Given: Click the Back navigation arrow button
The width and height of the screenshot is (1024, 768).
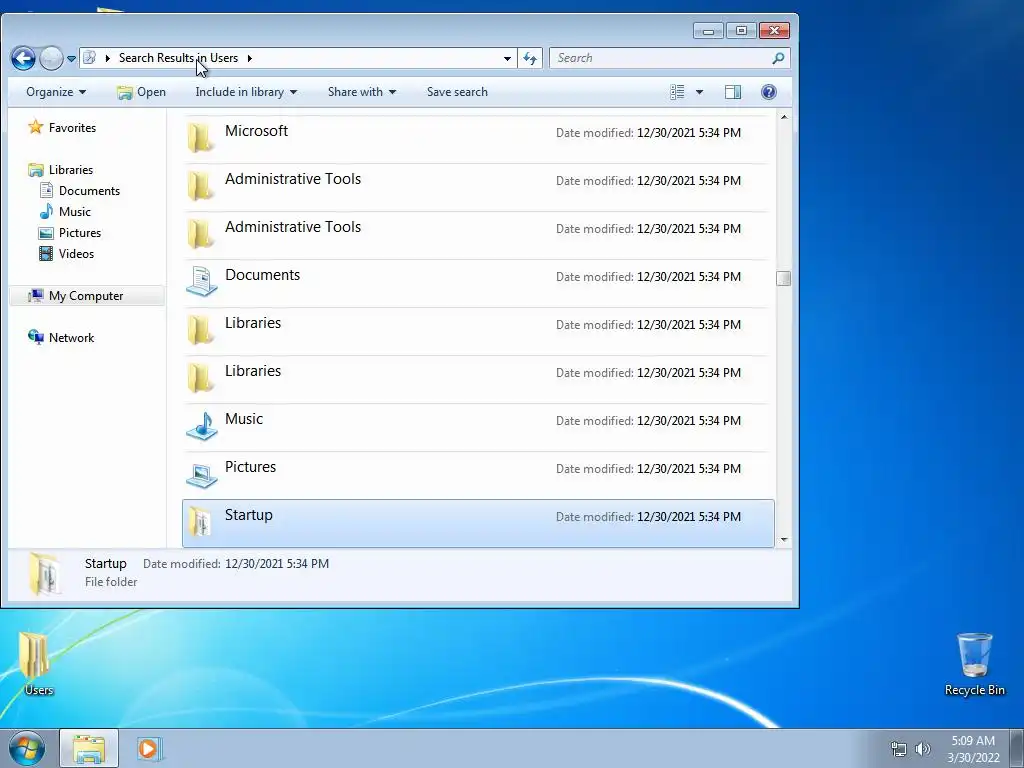Looking at the screenshot, I should click(x=23, y=58).
